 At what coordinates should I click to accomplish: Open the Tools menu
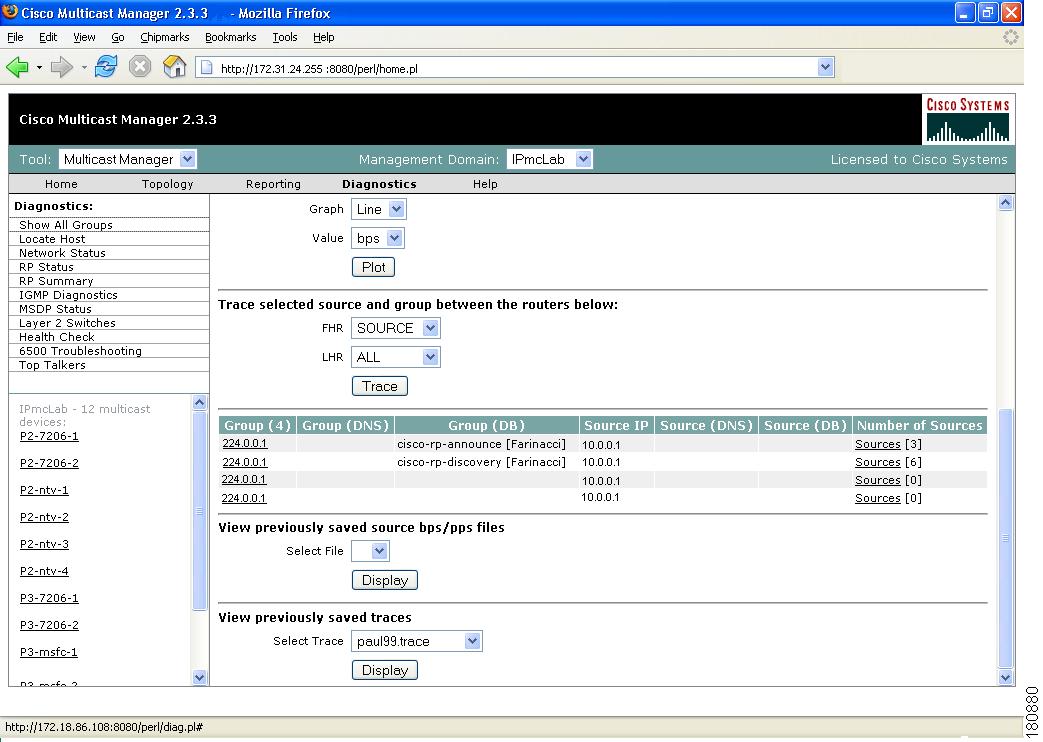[x=285, y=37]
